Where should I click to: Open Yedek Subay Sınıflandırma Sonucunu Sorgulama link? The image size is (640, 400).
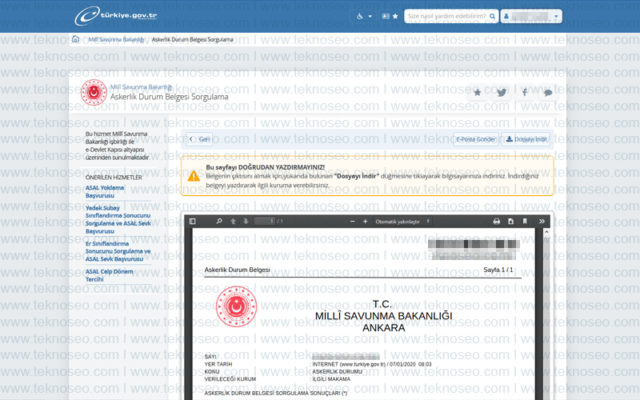tap(118, 219)
